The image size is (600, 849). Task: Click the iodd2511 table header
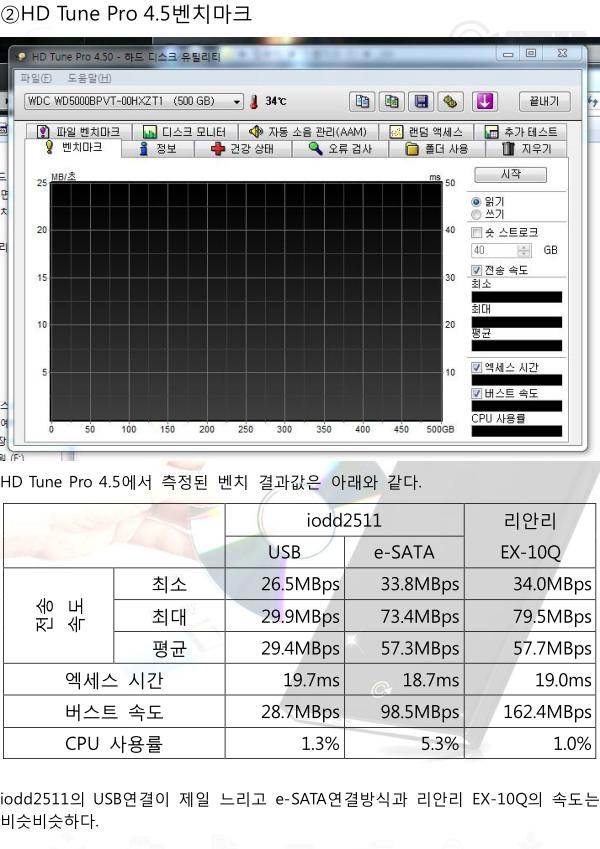(x=344, y=520)
